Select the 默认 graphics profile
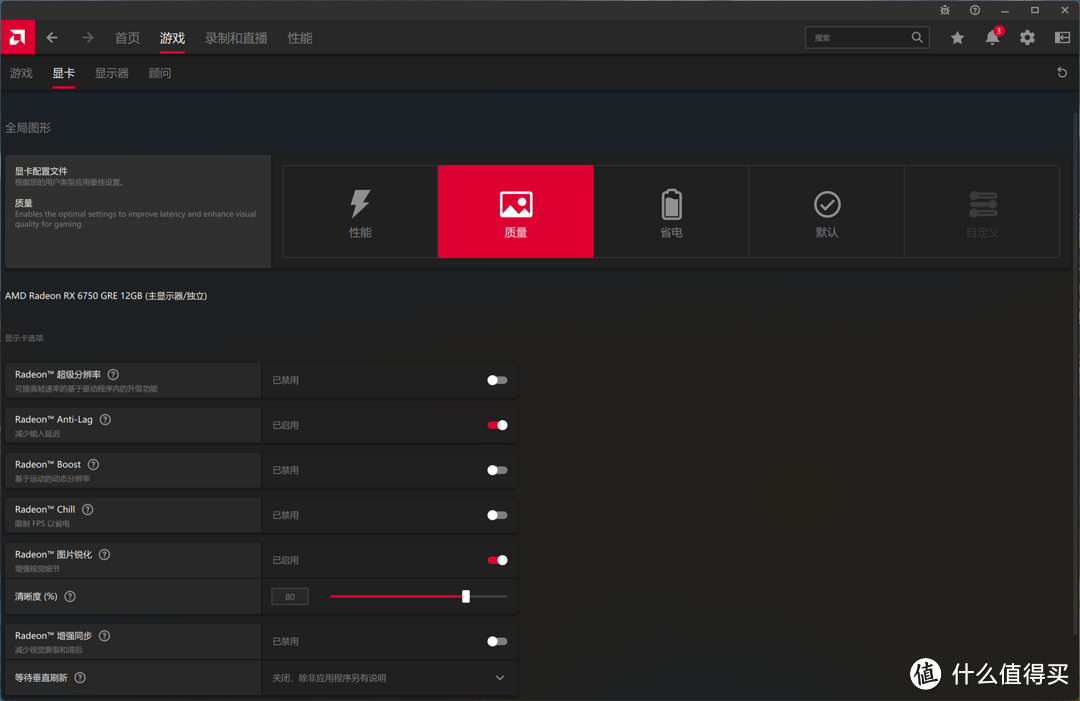The width and height of the screenshot is (1080, 701). click(827, 211)
